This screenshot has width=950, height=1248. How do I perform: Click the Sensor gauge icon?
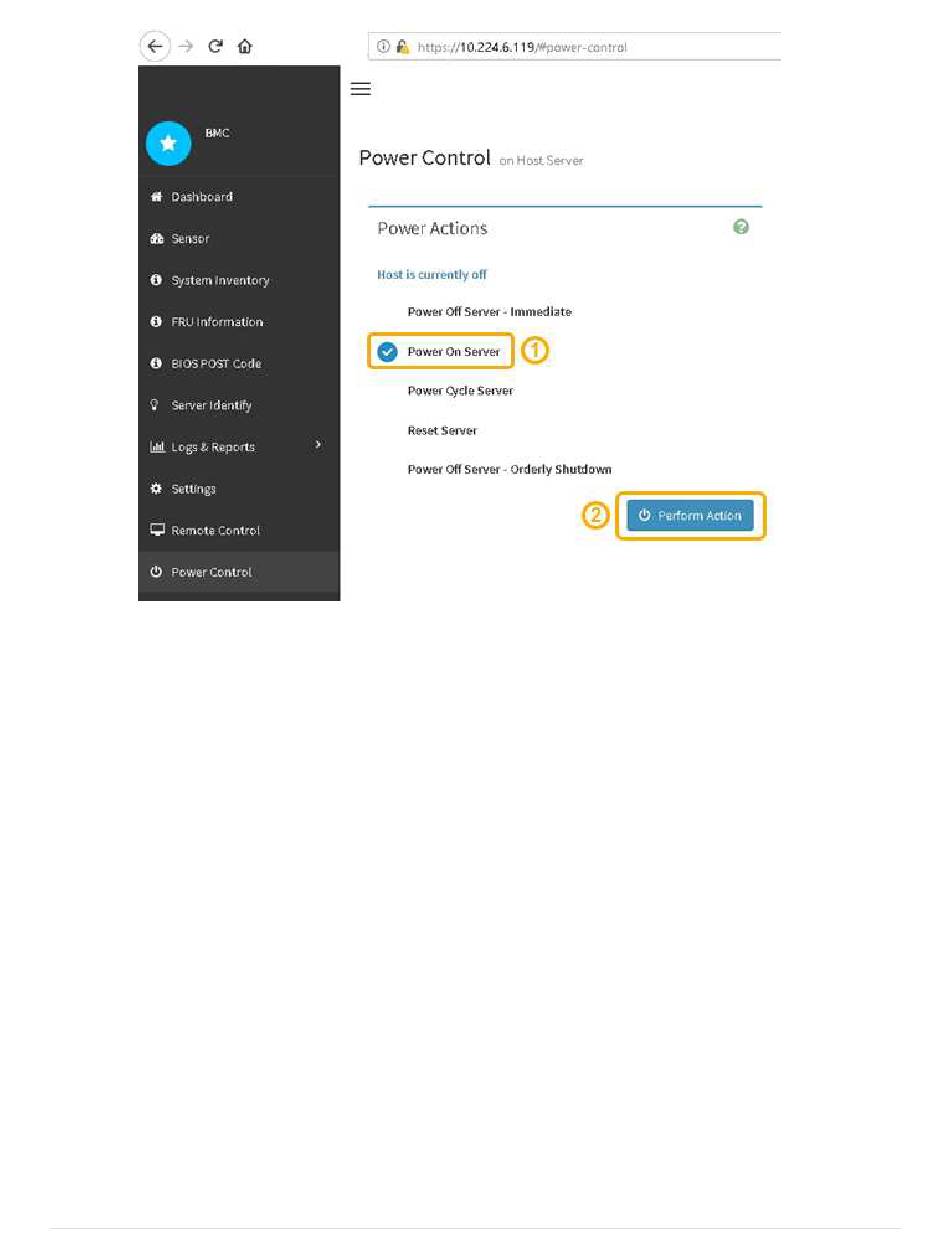(x=156, y=239)
